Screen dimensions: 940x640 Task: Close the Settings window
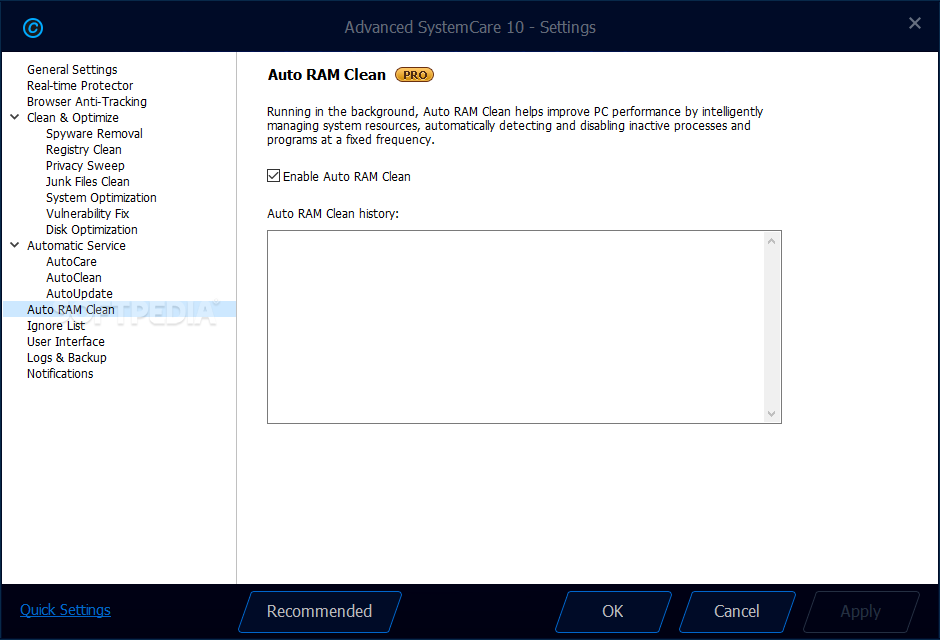(914, 23)
